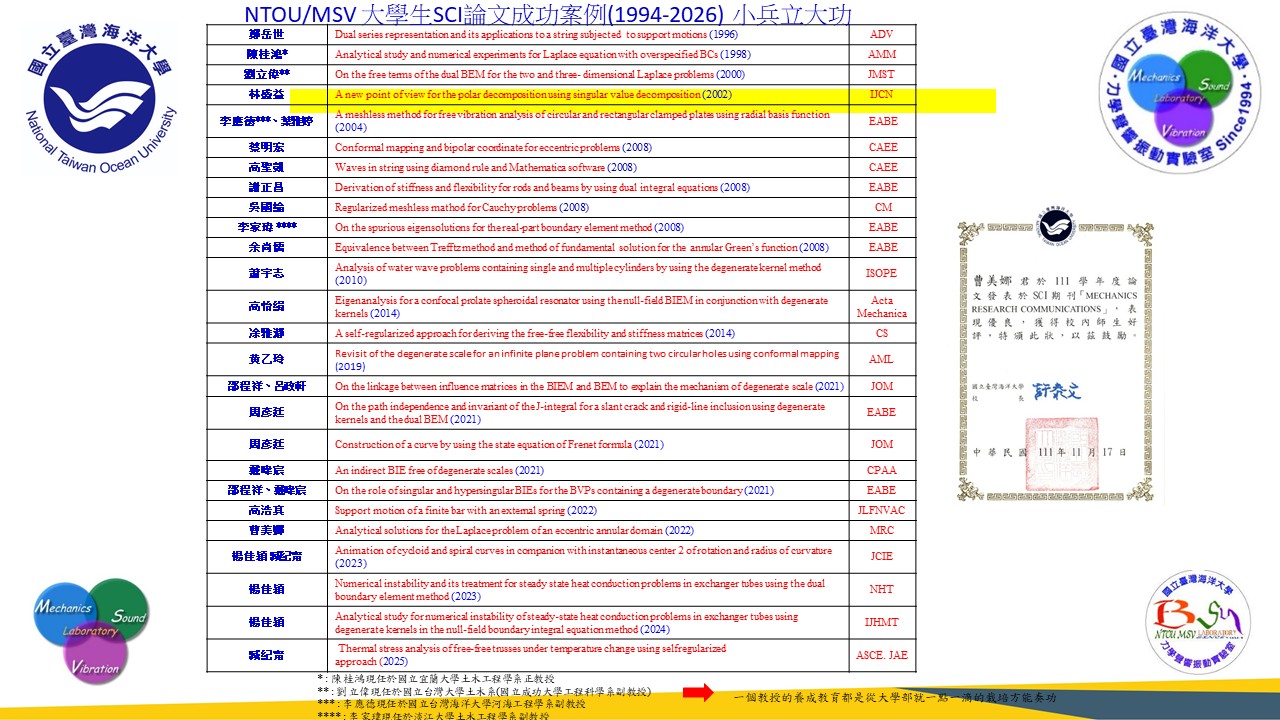Click the 'IJHMT' journal abbreviation

(882, 622)
